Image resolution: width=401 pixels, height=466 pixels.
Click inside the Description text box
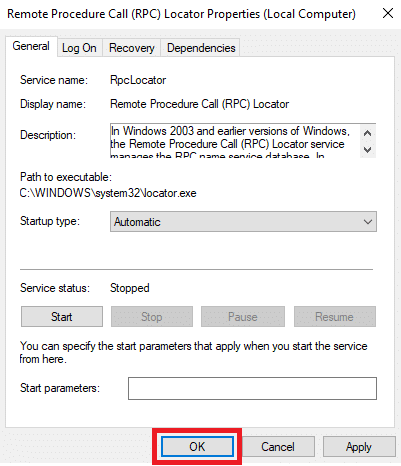235,140
